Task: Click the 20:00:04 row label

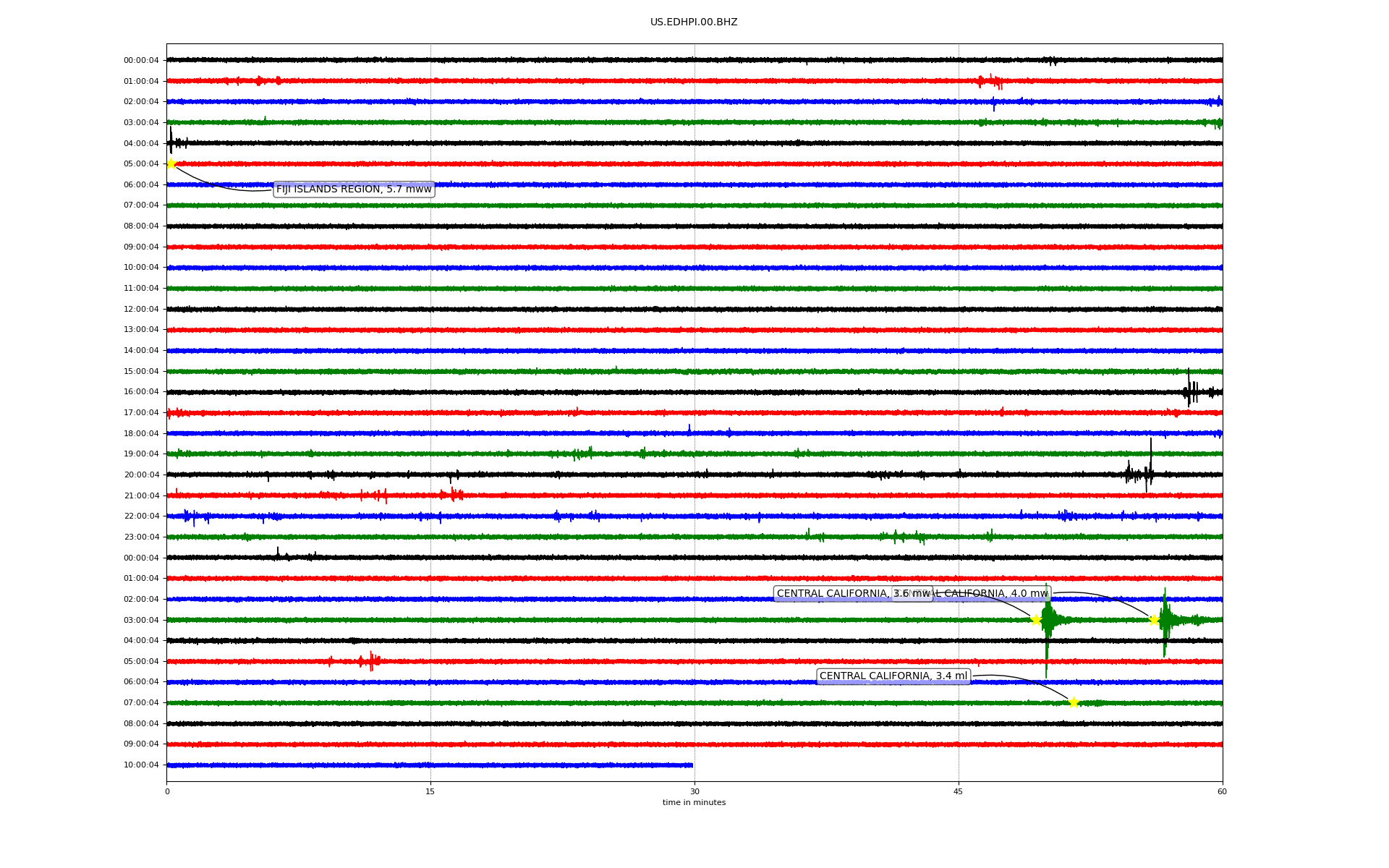Action: point(141,475)
